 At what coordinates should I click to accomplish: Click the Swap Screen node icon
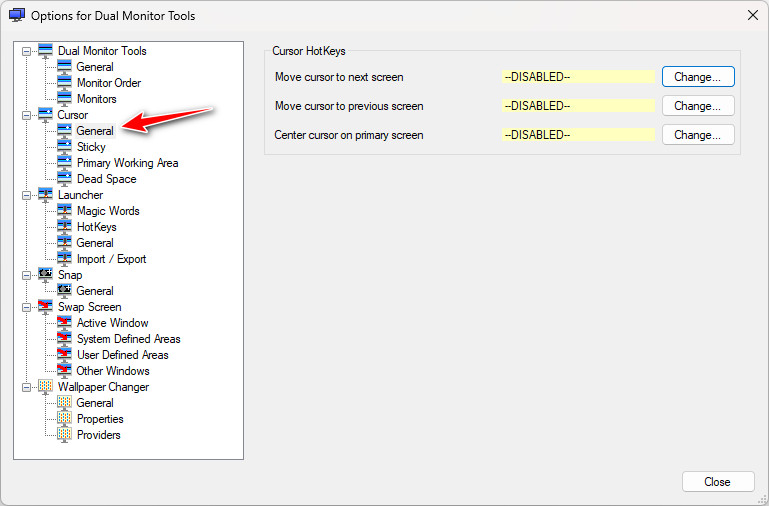pyautogui.click(x=45, y=307)
